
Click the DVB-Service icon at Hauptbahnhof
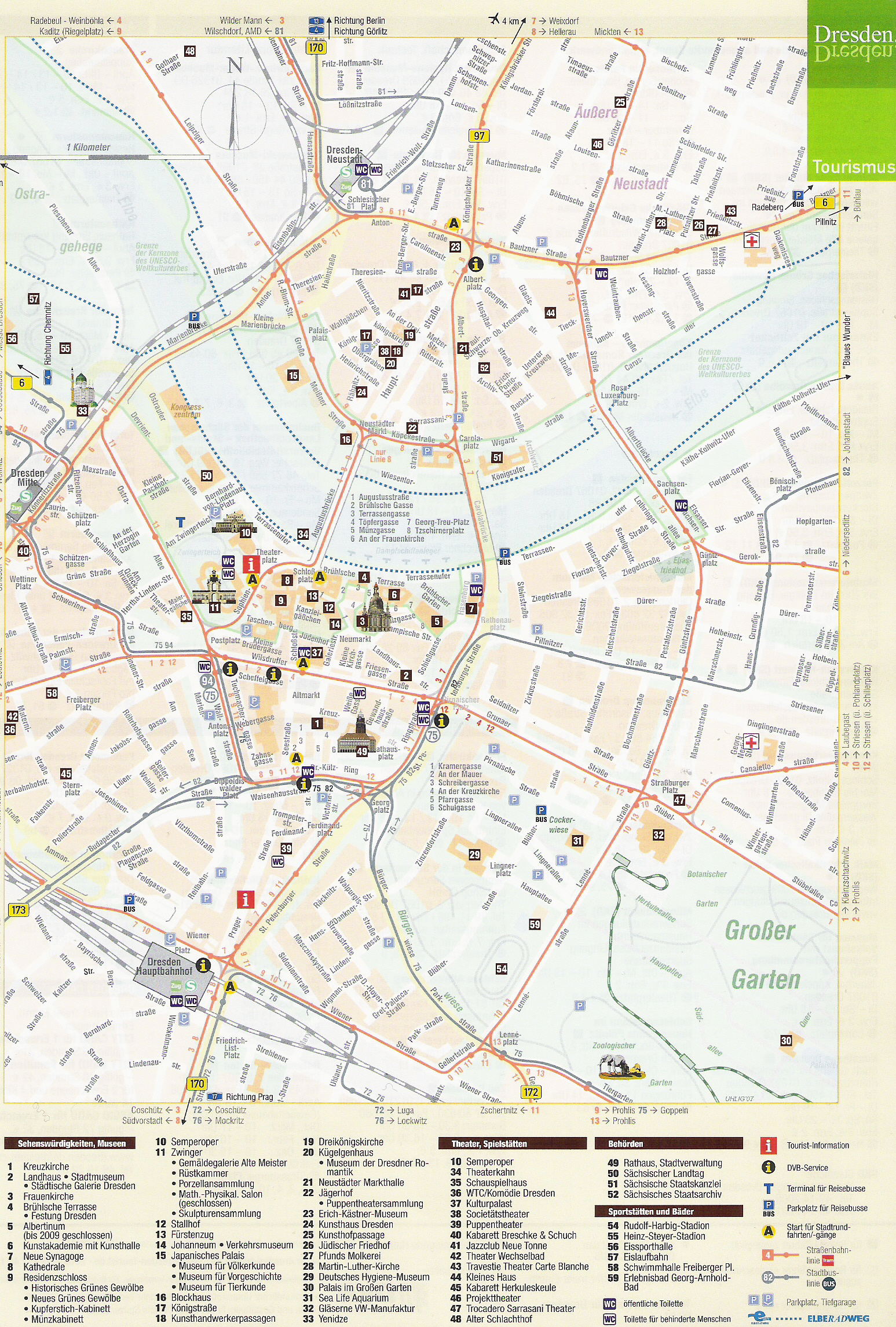click(203, 965)
